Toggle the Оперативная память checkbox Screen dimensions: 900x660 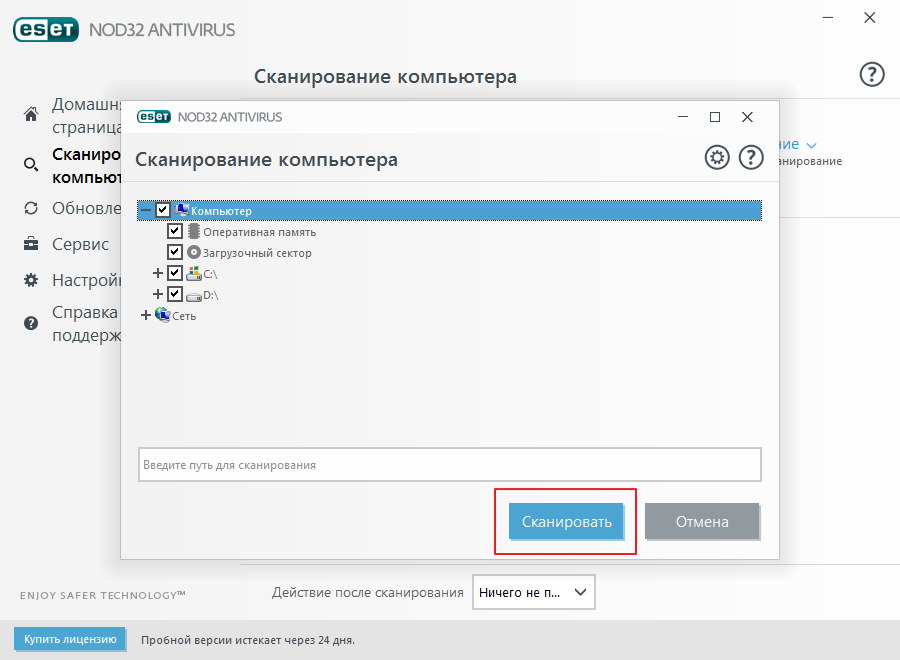(x=175, y=232)
